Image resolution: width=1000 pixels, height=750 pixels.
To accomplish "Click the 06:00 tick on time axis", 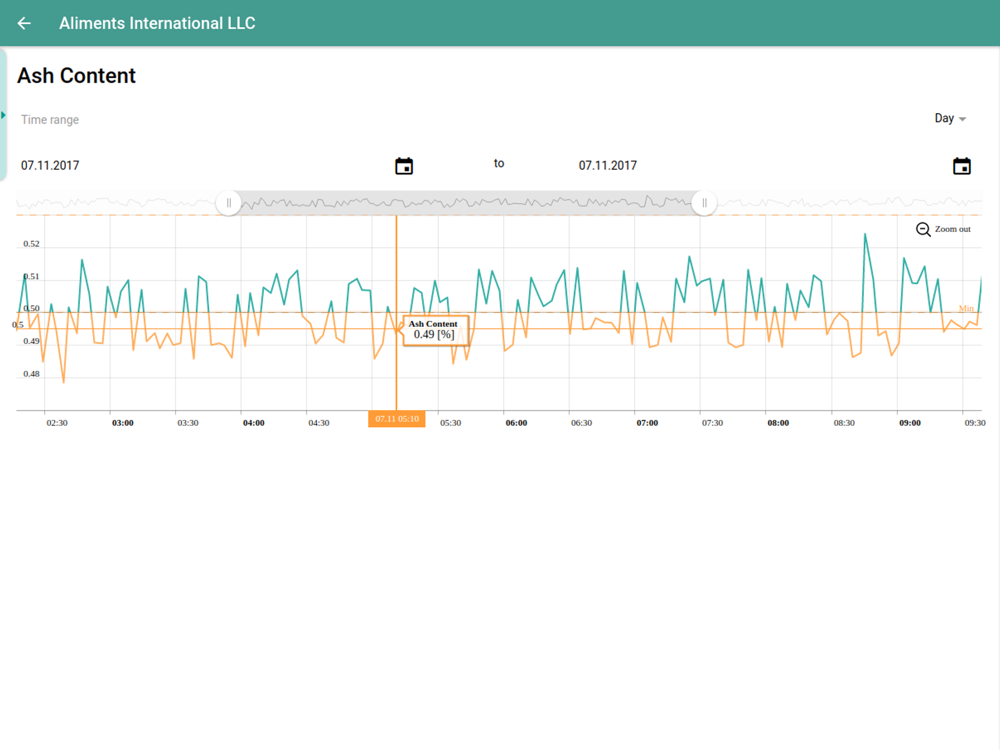I will [x=516, y=423].
